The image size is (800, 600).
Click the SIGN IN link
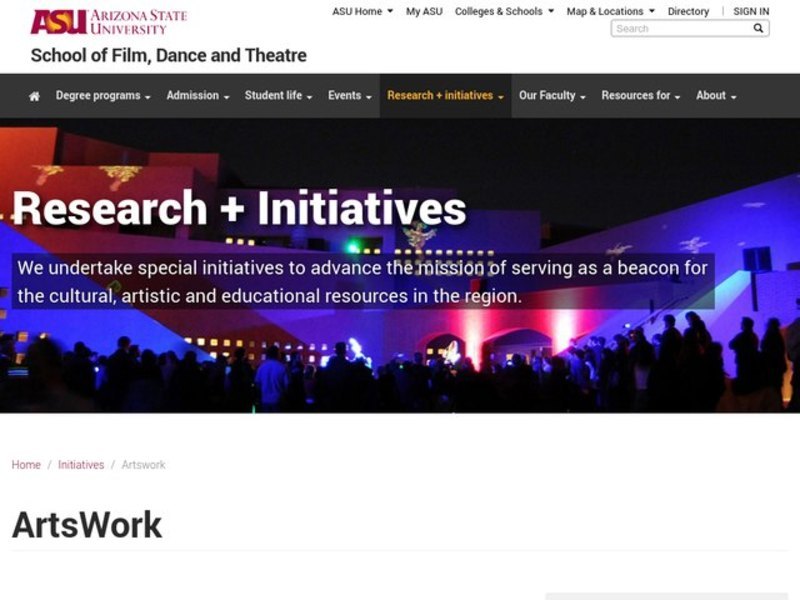tap(751, 12)
